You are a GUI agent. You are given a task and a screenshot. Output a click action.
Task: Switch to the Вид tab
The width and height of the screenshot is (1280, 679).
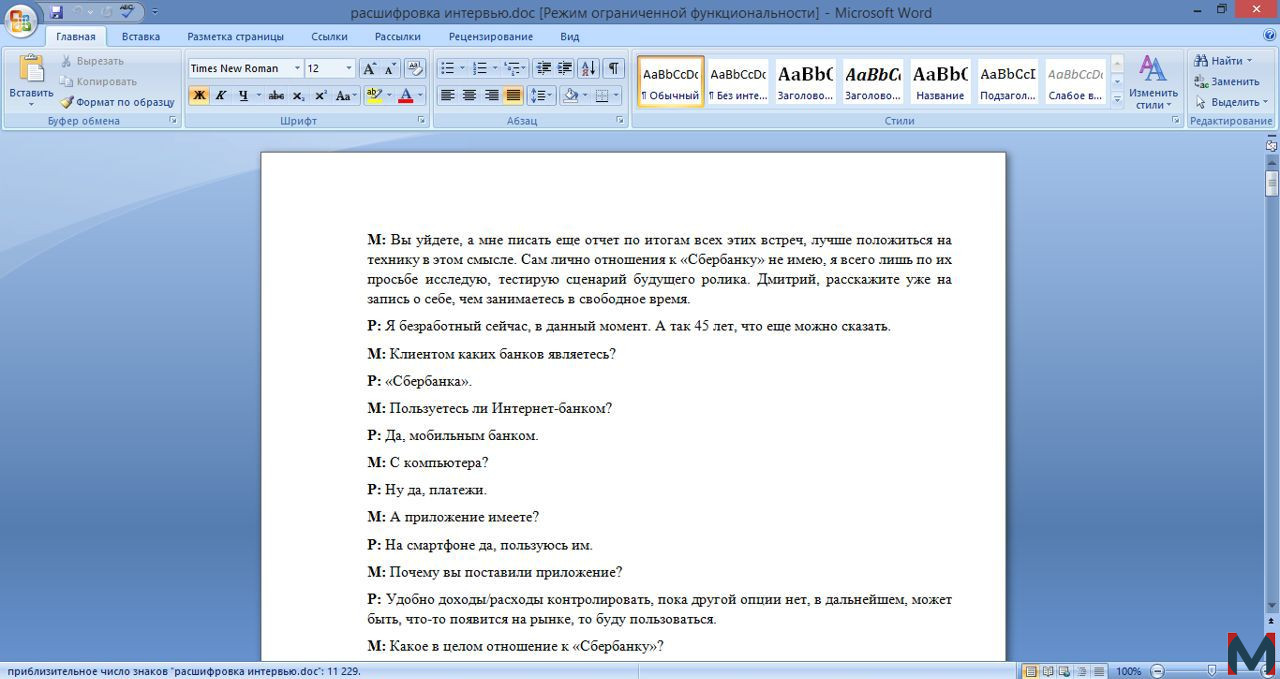570,37
